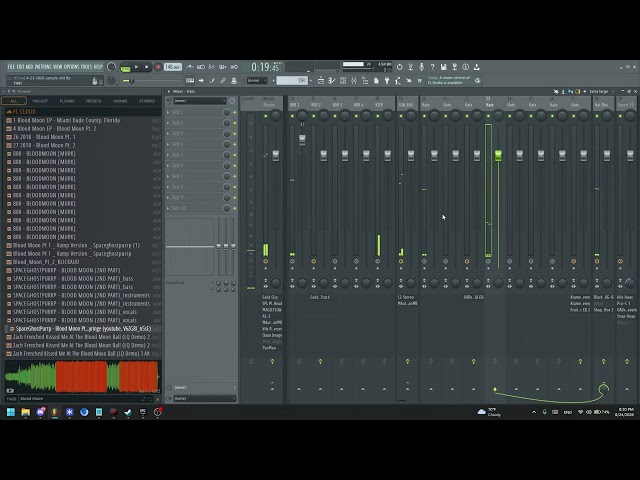Click the green selected Hats fader
This screenshot has height=480, width=640.
click(498, 156)
